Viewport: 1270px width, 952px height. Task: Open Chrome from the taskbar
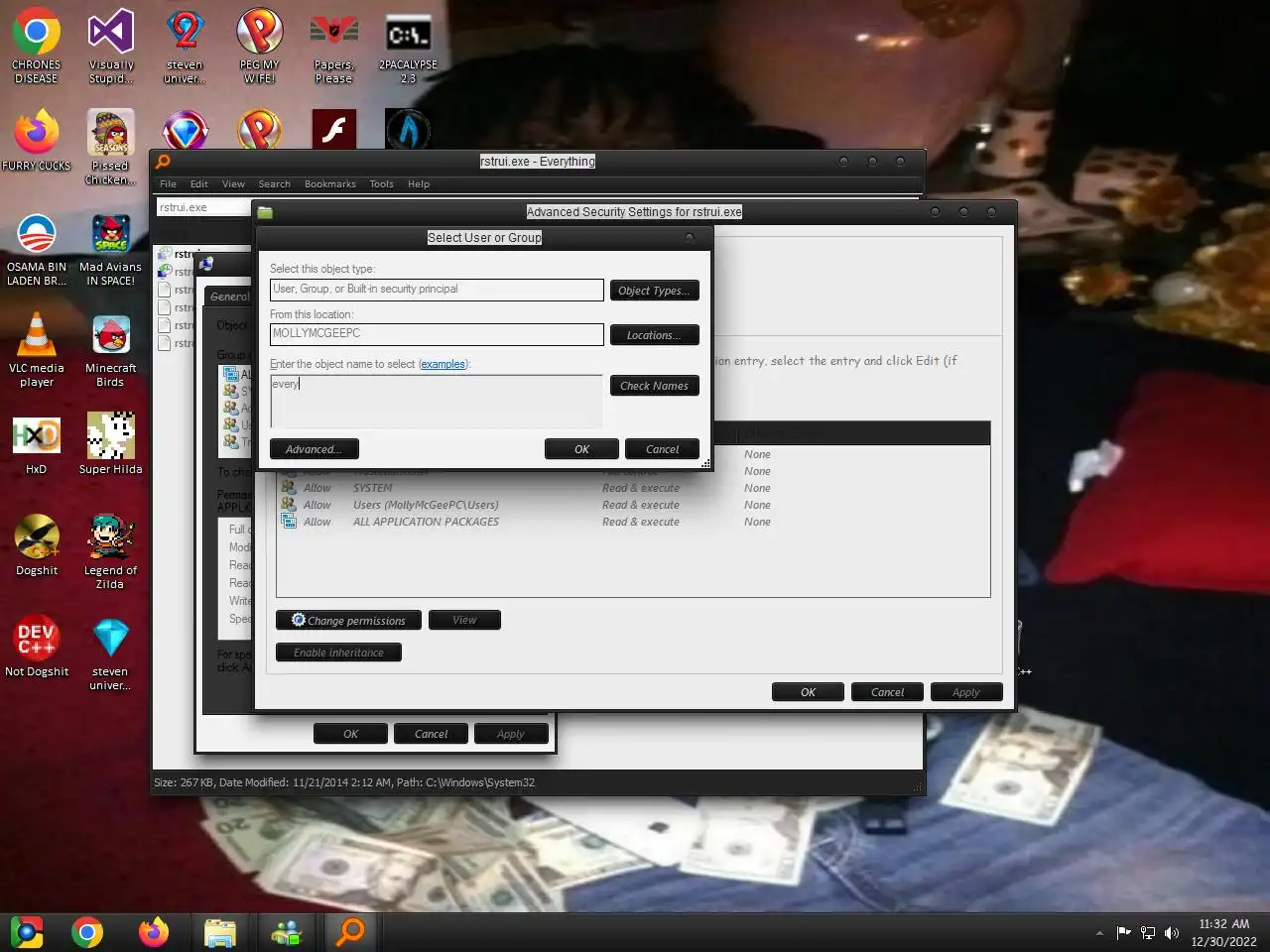point(87,932)
